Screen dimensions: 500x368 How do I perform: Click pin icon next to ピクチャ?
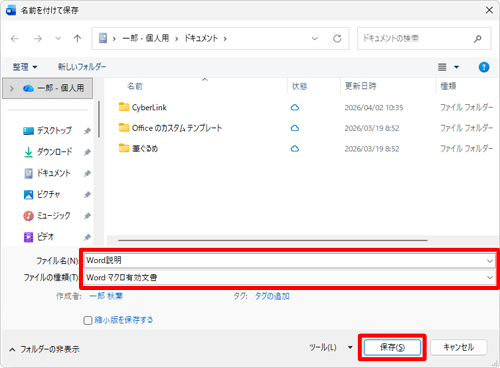click(x=87, y=195)
